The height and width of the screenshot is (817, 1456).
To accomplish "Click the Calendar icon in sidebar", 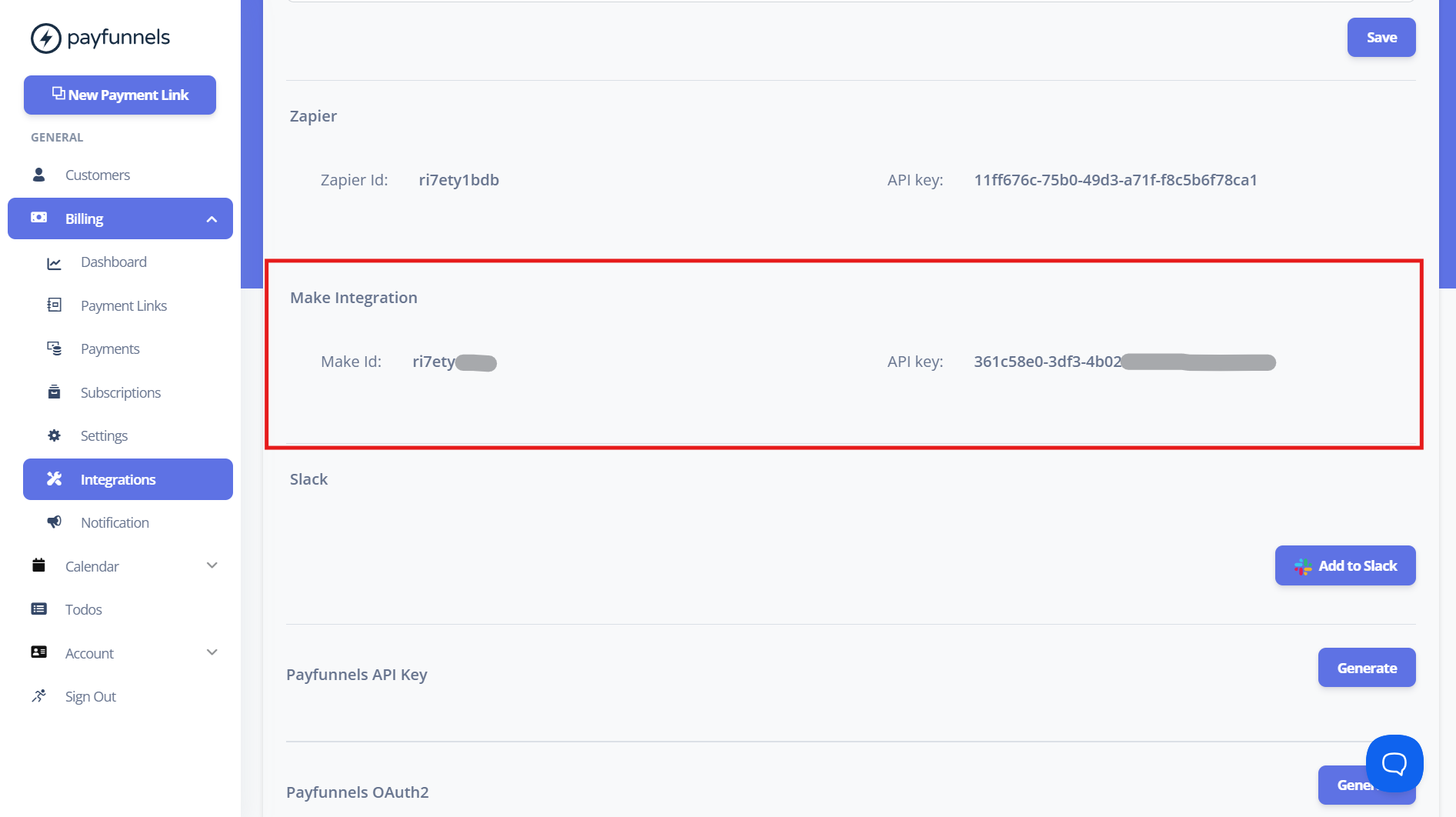I will coord(38,565).
